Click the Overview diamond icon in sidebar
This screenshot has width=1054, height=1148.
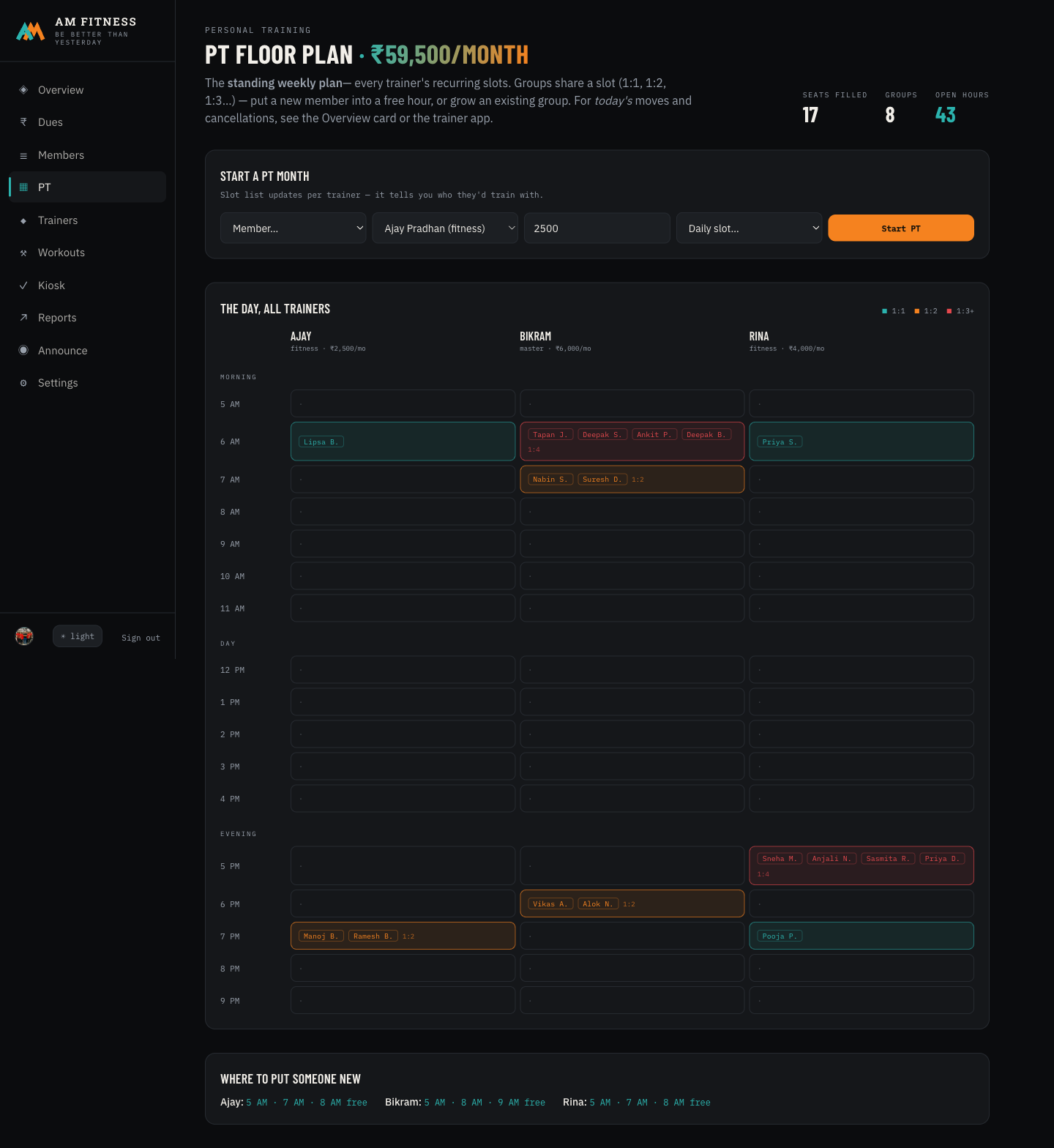(x=23, y=90)
